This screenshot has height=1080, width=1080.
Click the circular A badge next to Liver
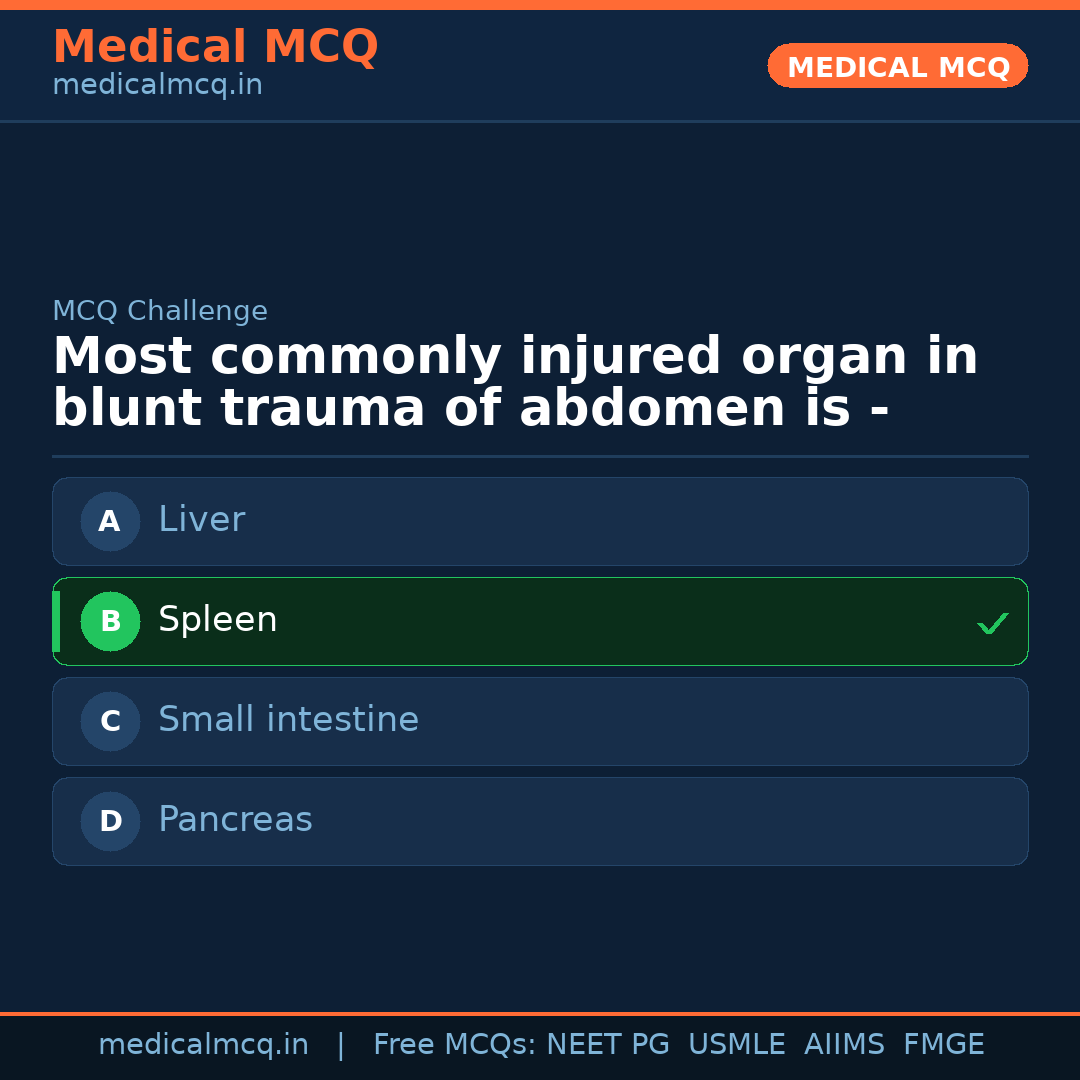(x=110, y=521)
